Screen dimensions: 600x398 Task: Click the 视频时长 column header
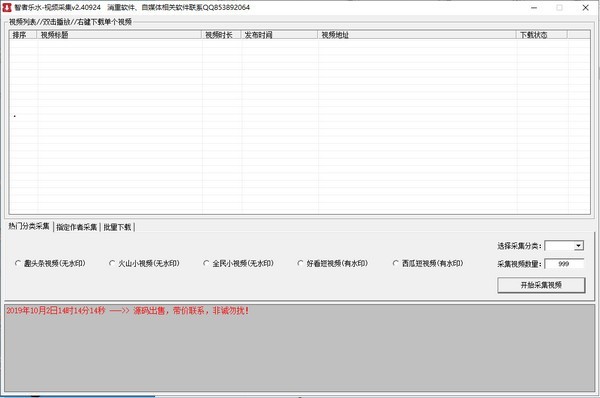click(x=221, y=35)
